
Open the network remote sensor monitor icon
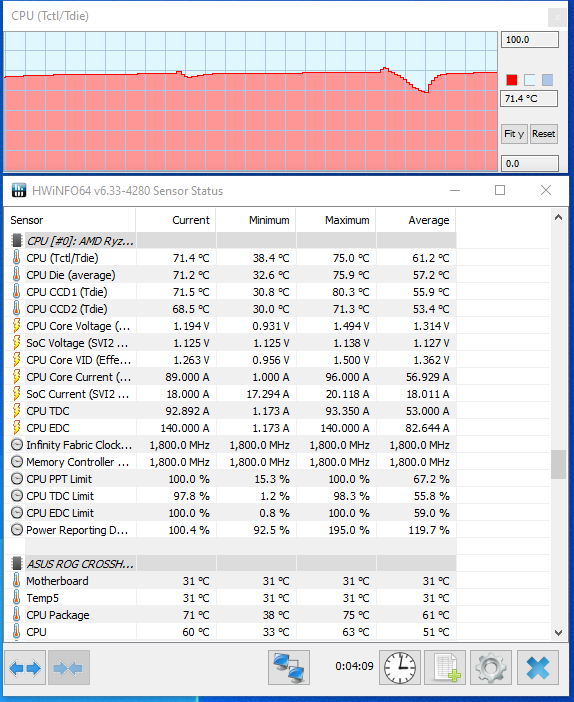(x=289, y=668)
